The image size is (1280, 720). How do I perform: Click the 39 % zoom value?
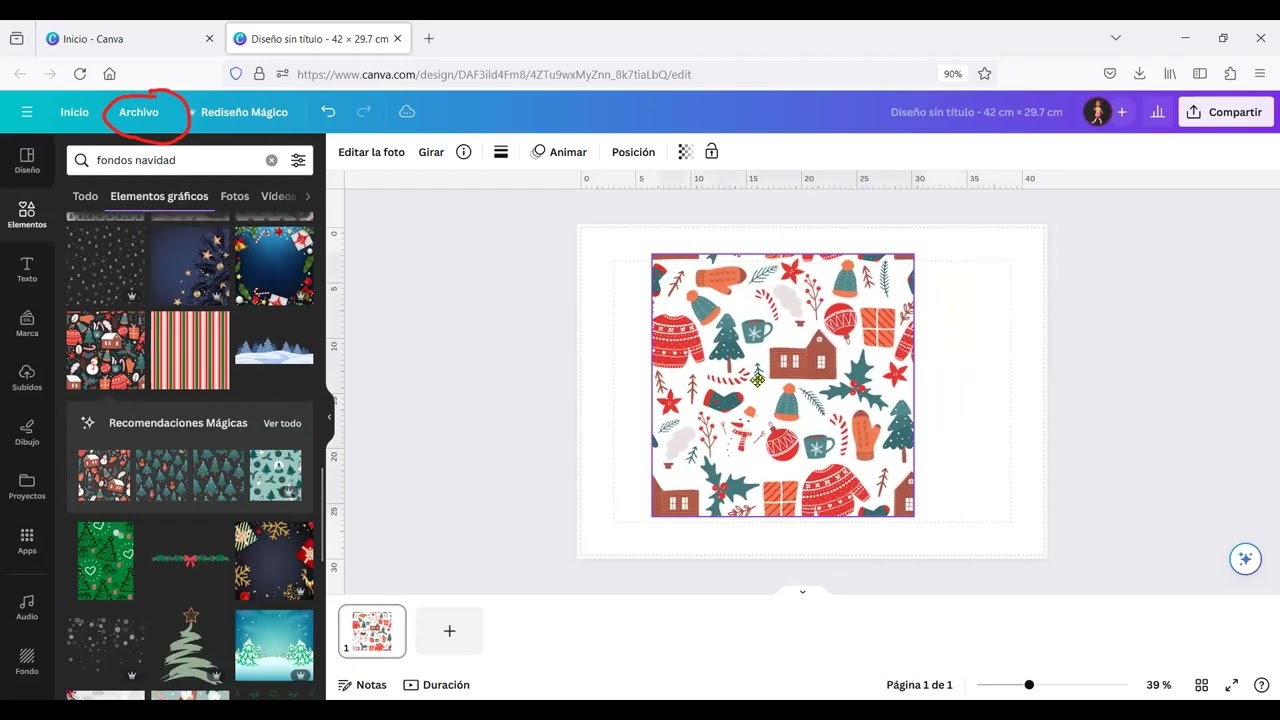[x=1158, y=685]
